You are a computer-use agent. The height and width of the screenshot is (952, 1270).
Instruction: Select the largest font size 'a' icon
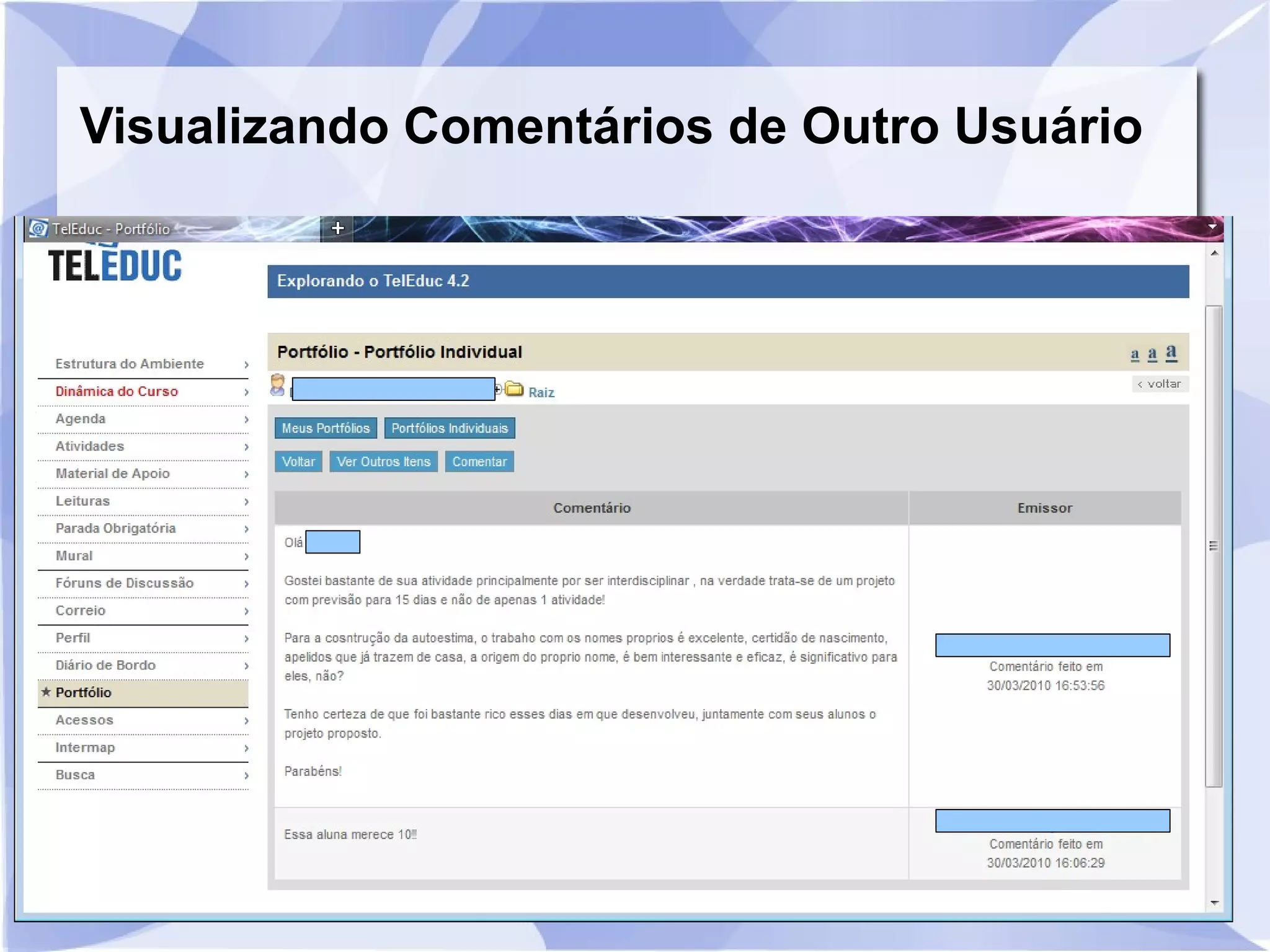(1171, 353)
